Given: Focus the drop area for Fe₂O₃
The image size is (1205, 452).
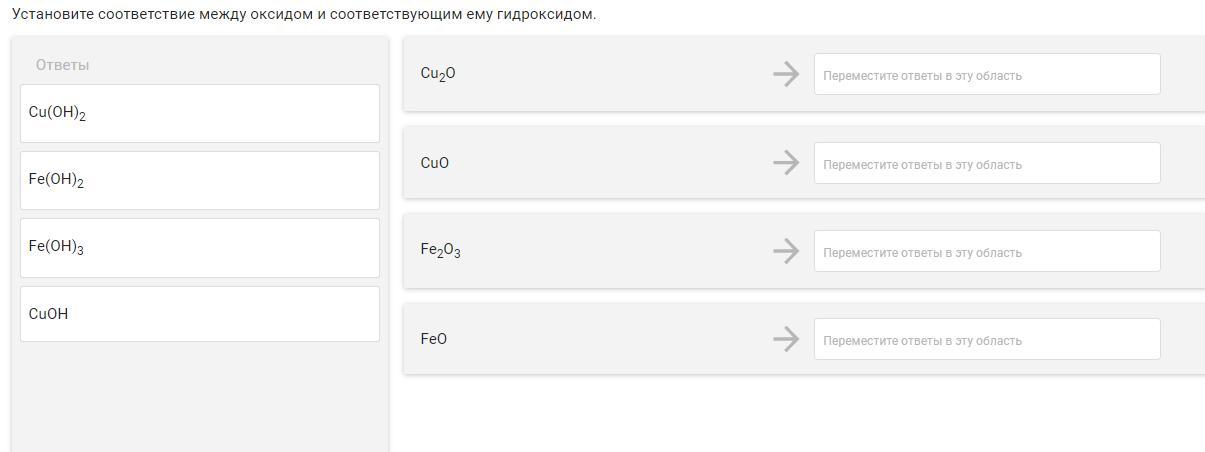Looking at the screenshot, I should (987, 251).
